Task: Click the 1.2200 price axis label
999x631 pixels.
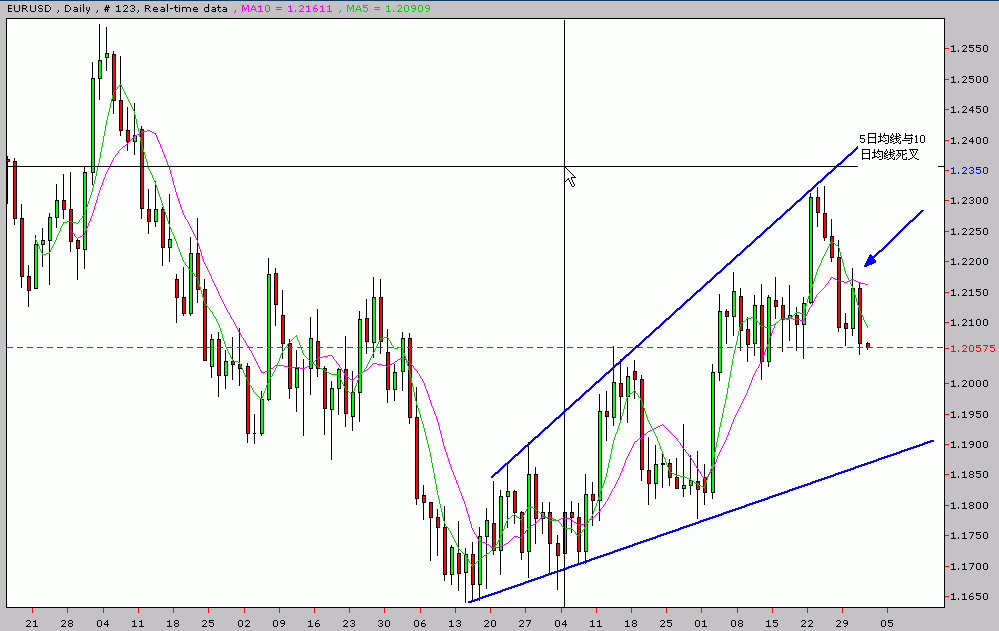Action: click(x=969, y=261)
